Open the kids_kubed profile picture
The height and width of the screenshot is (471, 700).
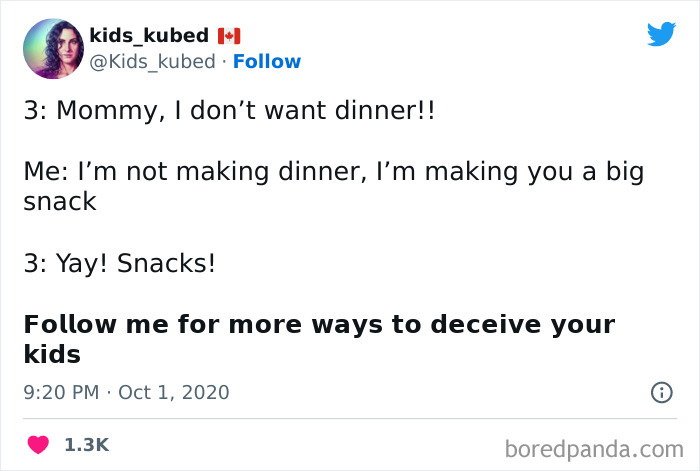[52, 50]
